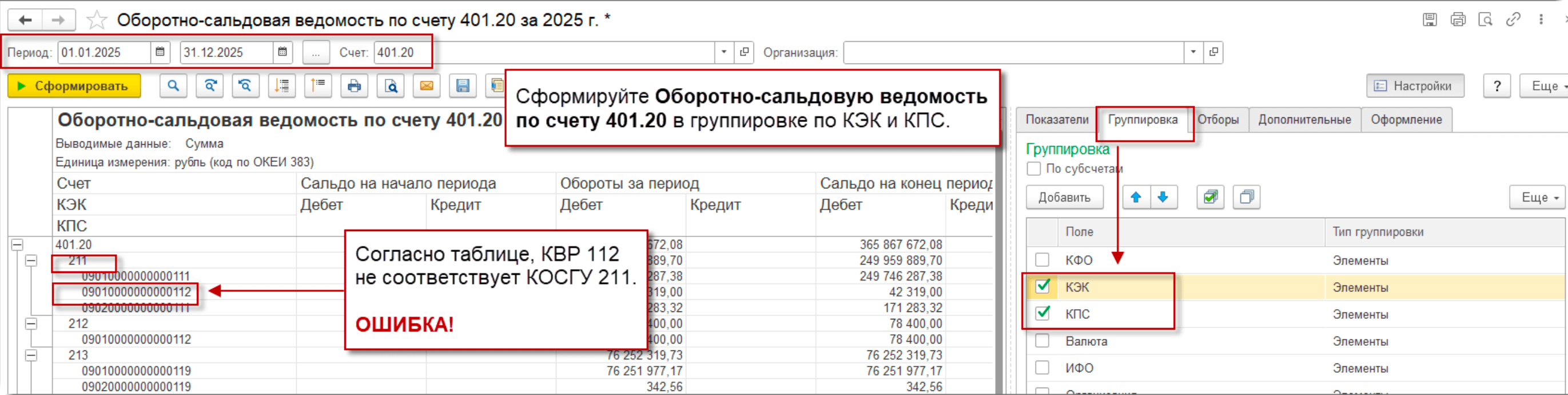Open the Организация dropdown arrow
1568x395 pixels.
pyautogui.click(x=1193, y=53)
